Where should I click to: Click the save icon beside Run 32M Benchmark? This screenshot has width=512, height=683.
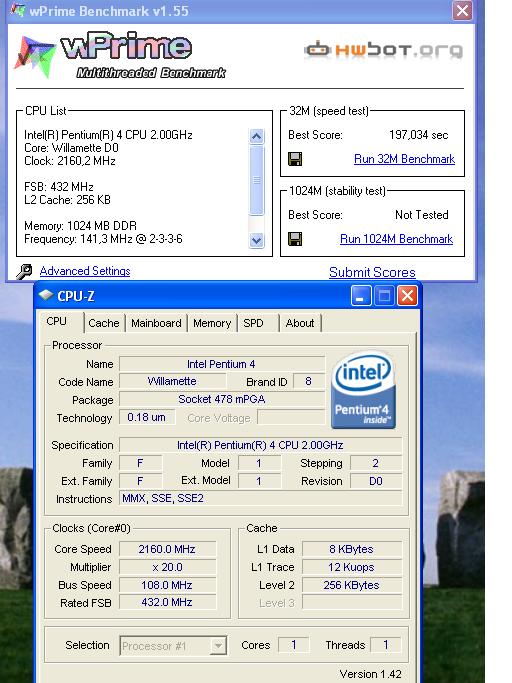coord(295,159)
